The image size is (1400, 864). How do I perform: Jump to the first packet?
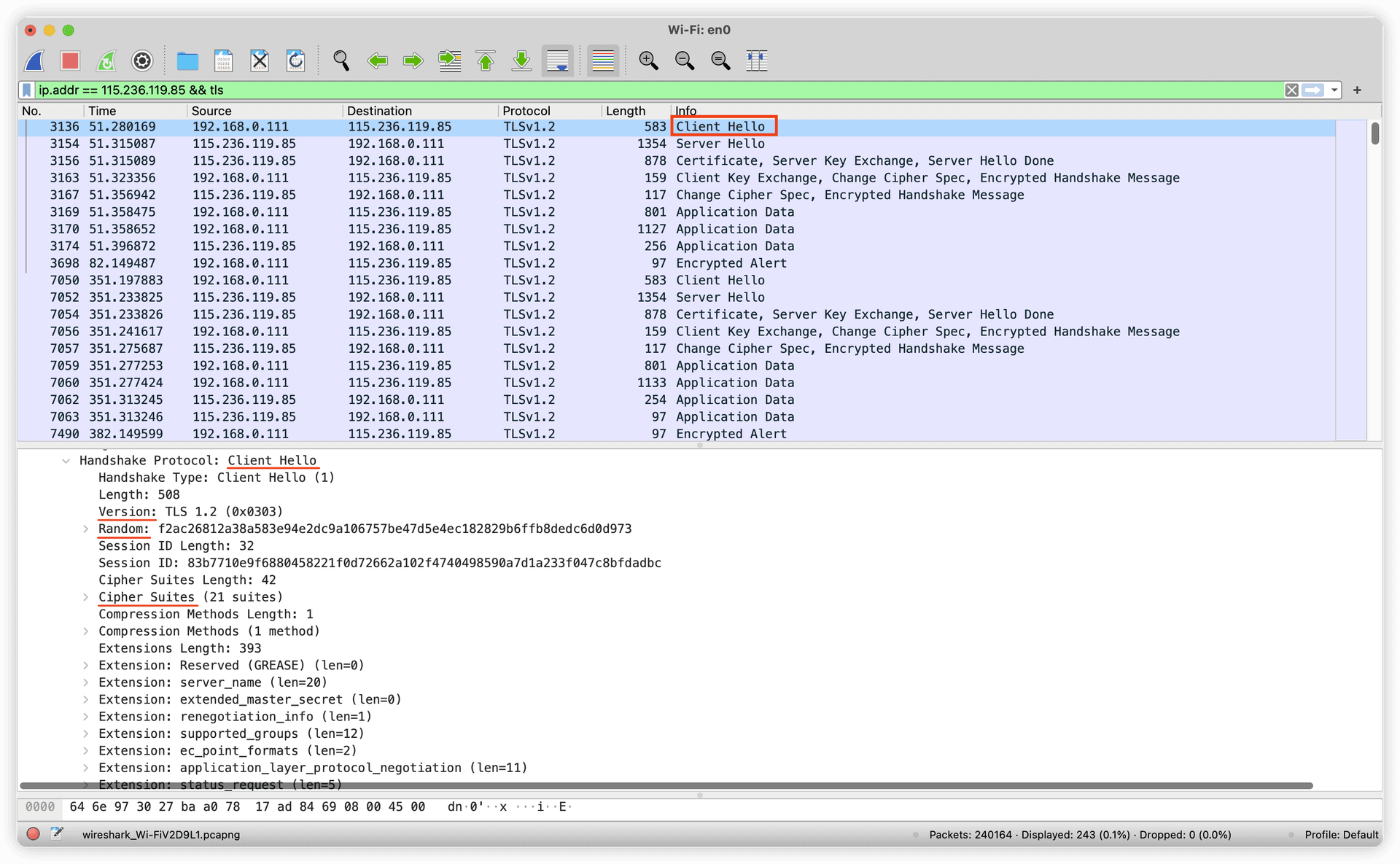coord(486,61)
